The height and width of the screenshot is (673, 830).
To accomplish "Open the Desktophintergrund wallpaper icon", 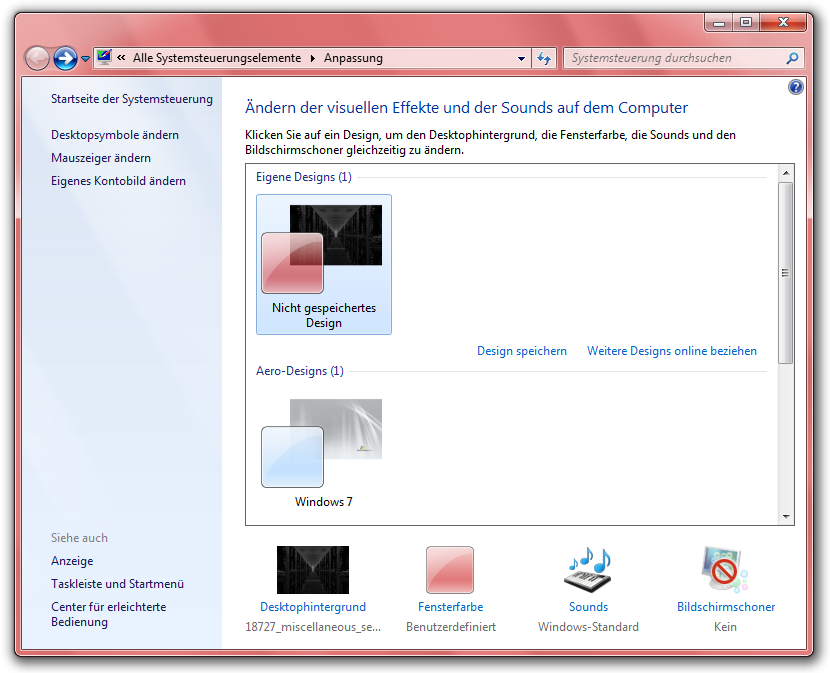I will 312,570.
